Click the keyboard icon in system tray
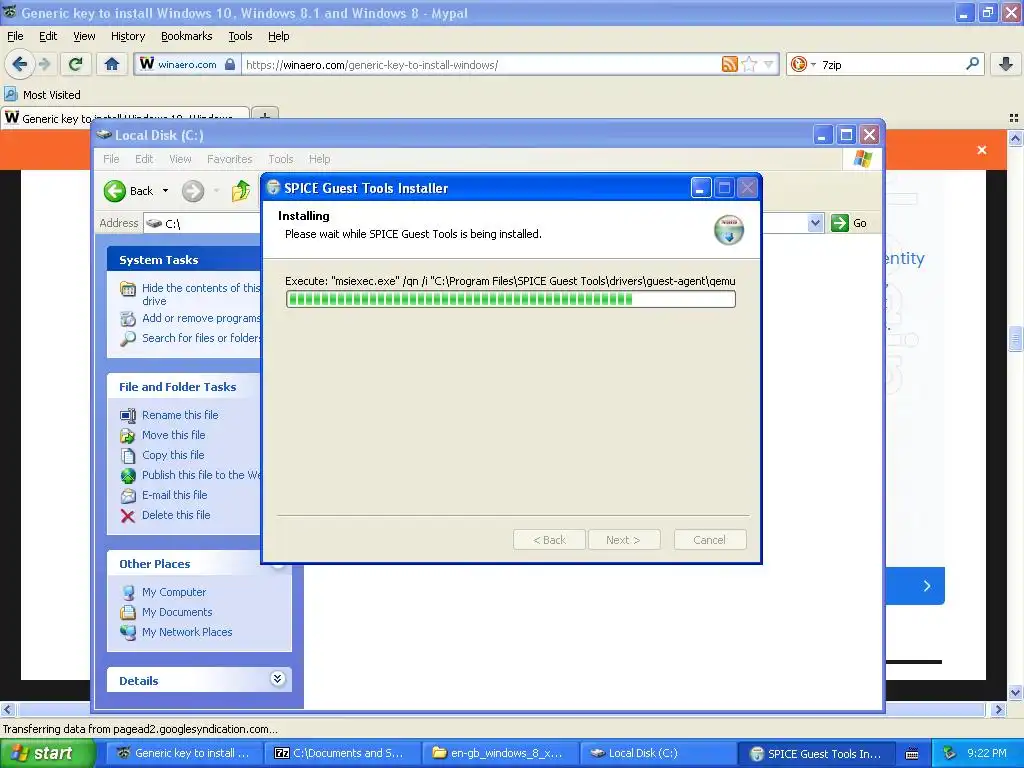1024x768 pixels. [912, 754]
